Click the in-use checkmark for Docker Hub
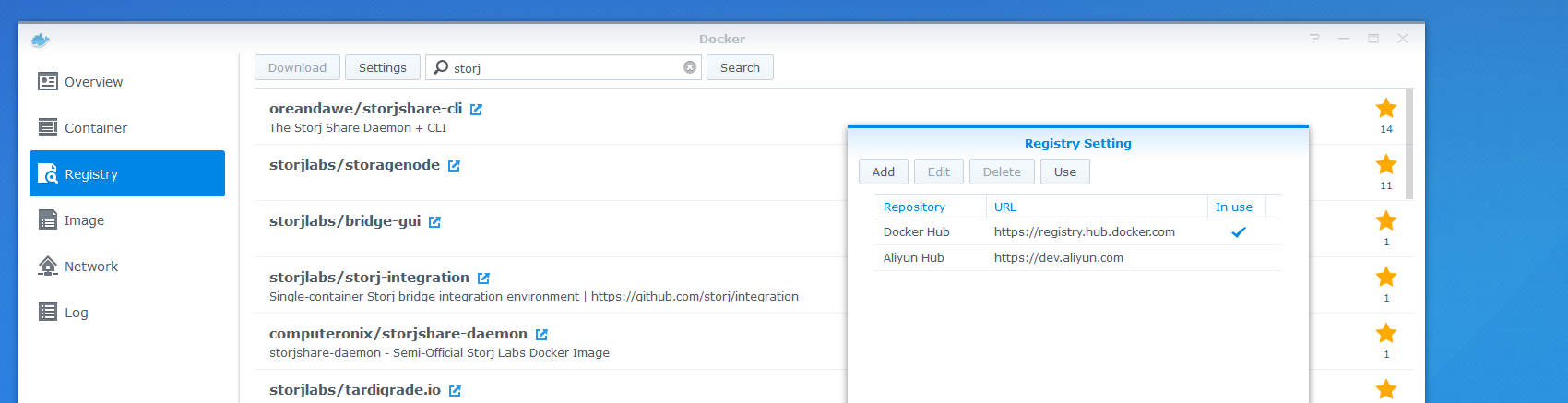 (1239, 232)
